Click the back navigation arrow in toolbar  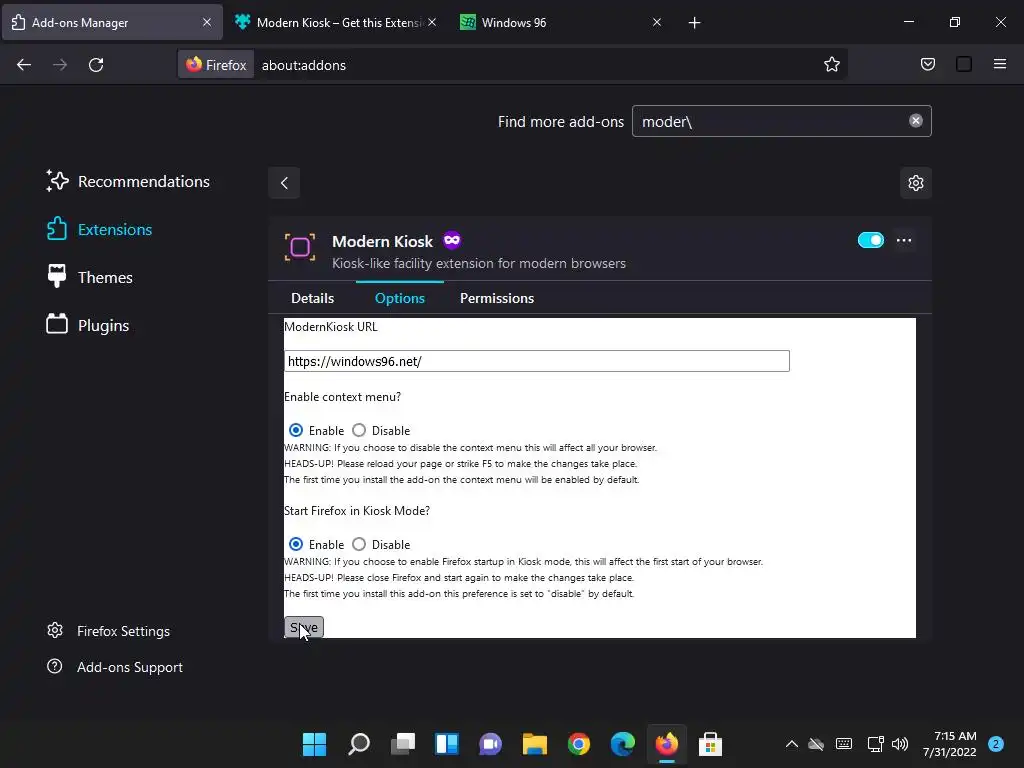(x=24, y=65)
